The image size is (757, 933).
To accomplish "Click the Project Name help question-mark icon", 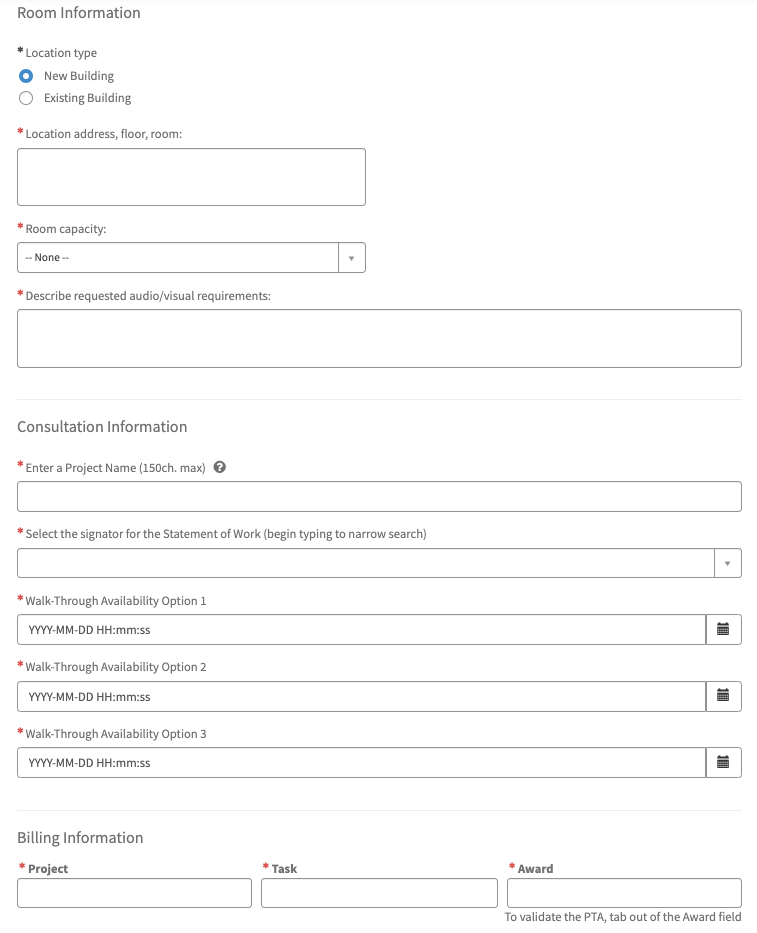I will (220, 467).
